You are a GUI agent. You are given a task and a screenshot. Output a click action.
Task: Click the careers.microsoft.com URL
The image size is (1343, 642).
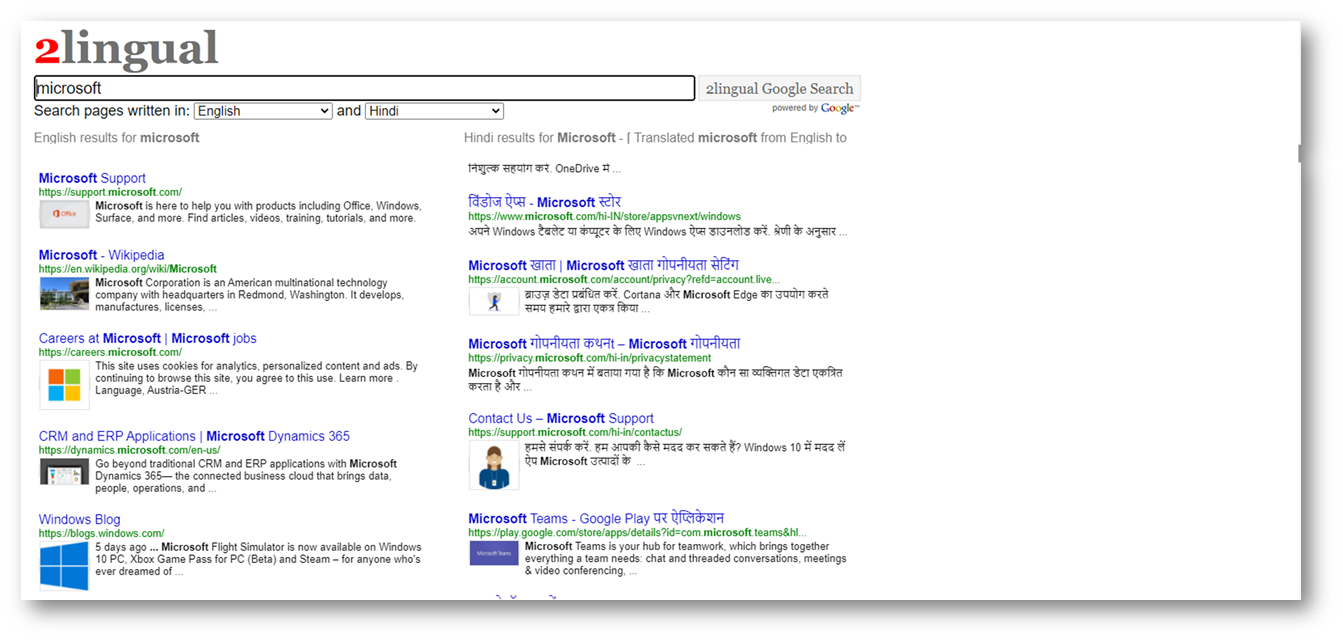point(110,352)
